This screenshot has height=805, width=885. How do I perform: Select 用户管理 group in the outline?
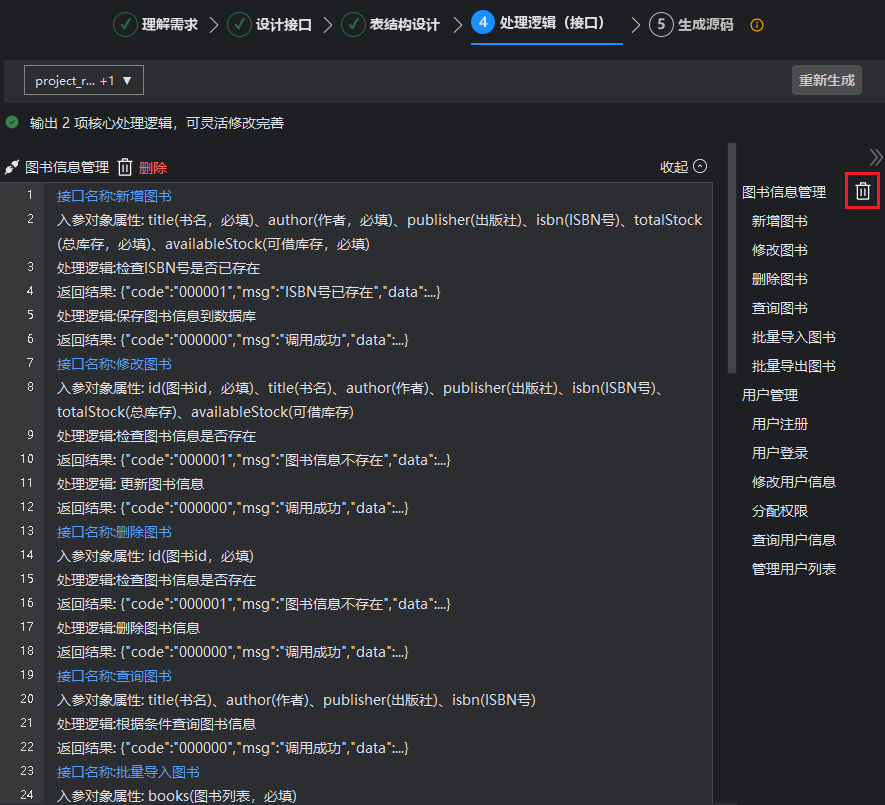coord(770,395)
